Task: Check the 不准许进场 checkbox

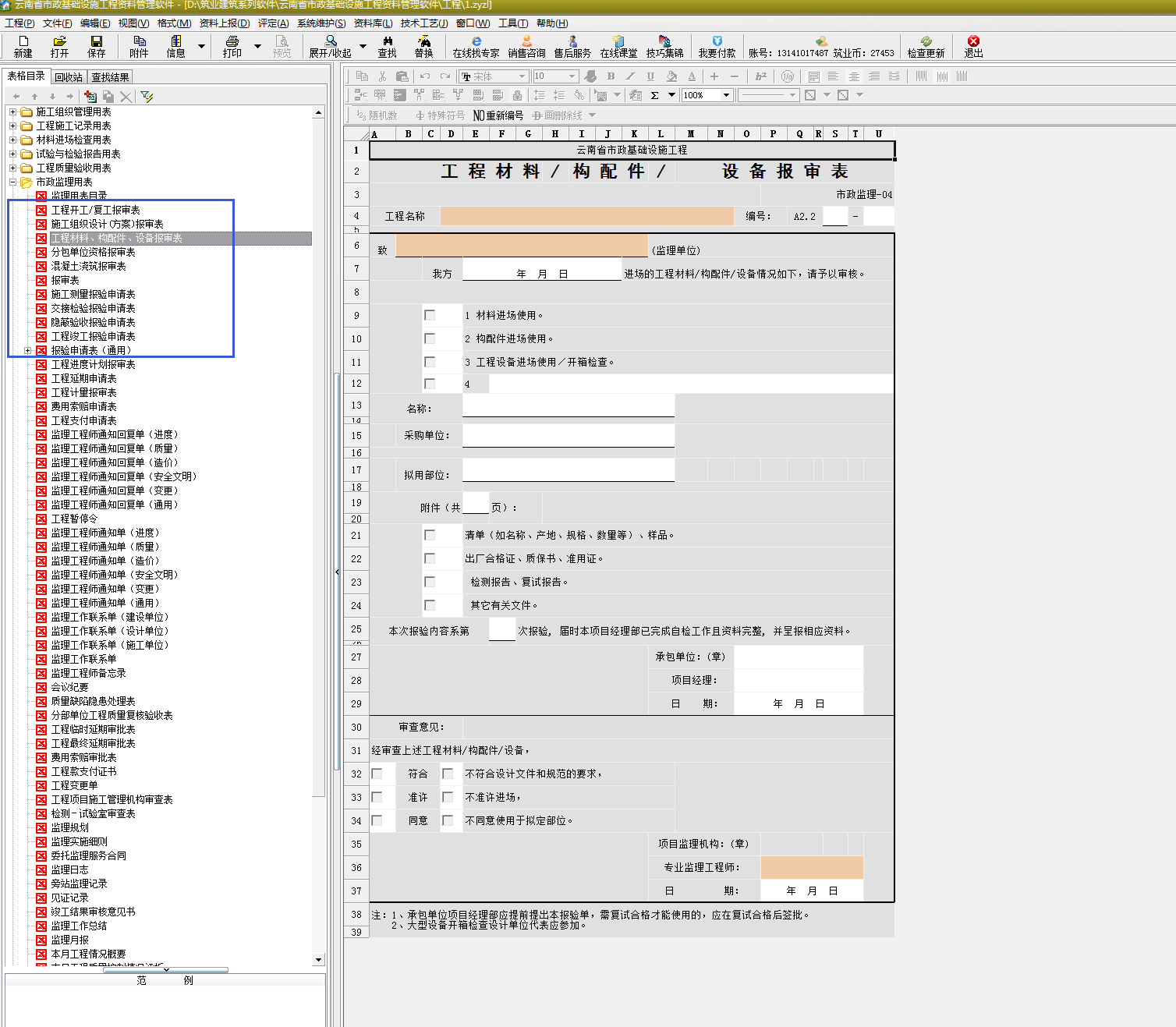Action: coord(448,797)
